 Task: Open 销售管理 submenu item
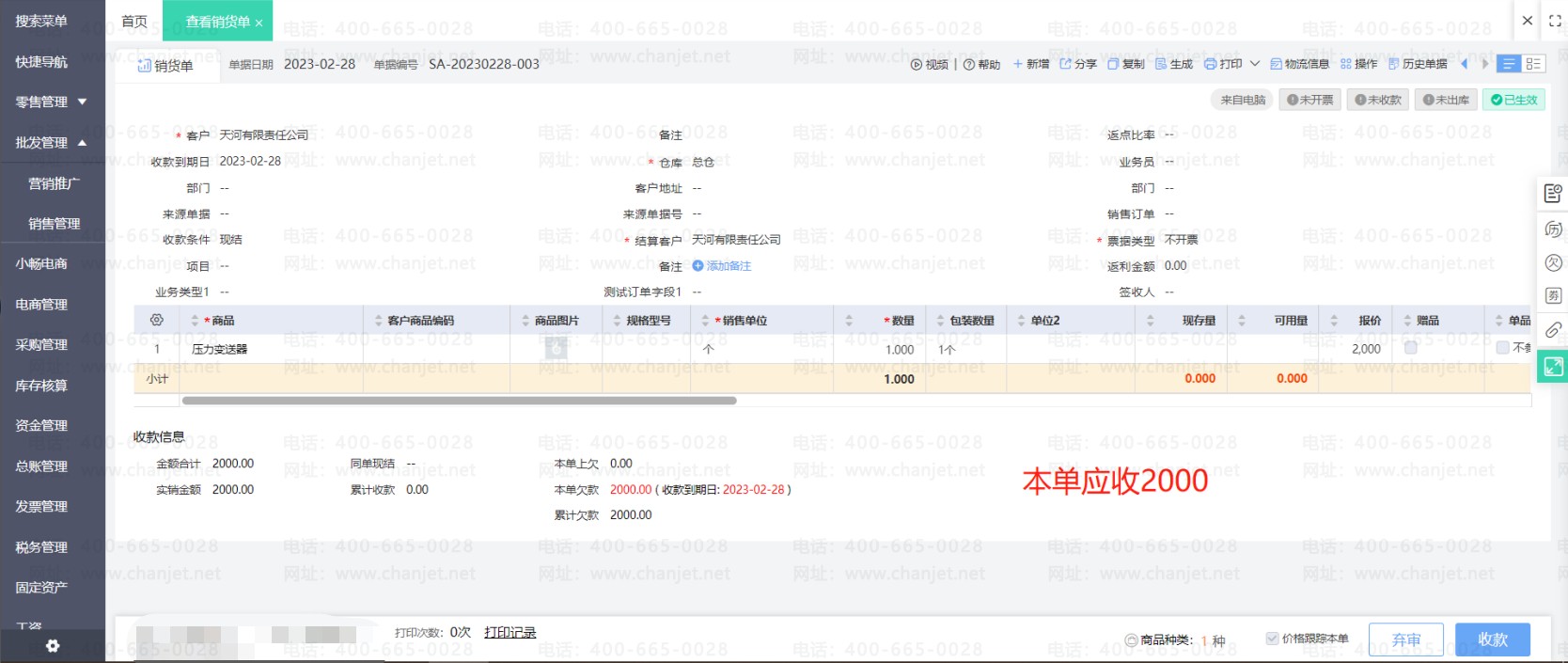pyautogui.click(x=54, y=223)
